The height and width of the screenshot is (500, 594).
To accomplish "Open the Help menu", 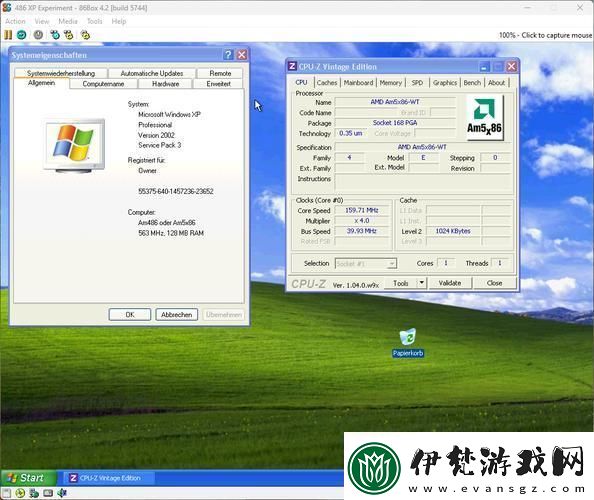I will point(119,21).
